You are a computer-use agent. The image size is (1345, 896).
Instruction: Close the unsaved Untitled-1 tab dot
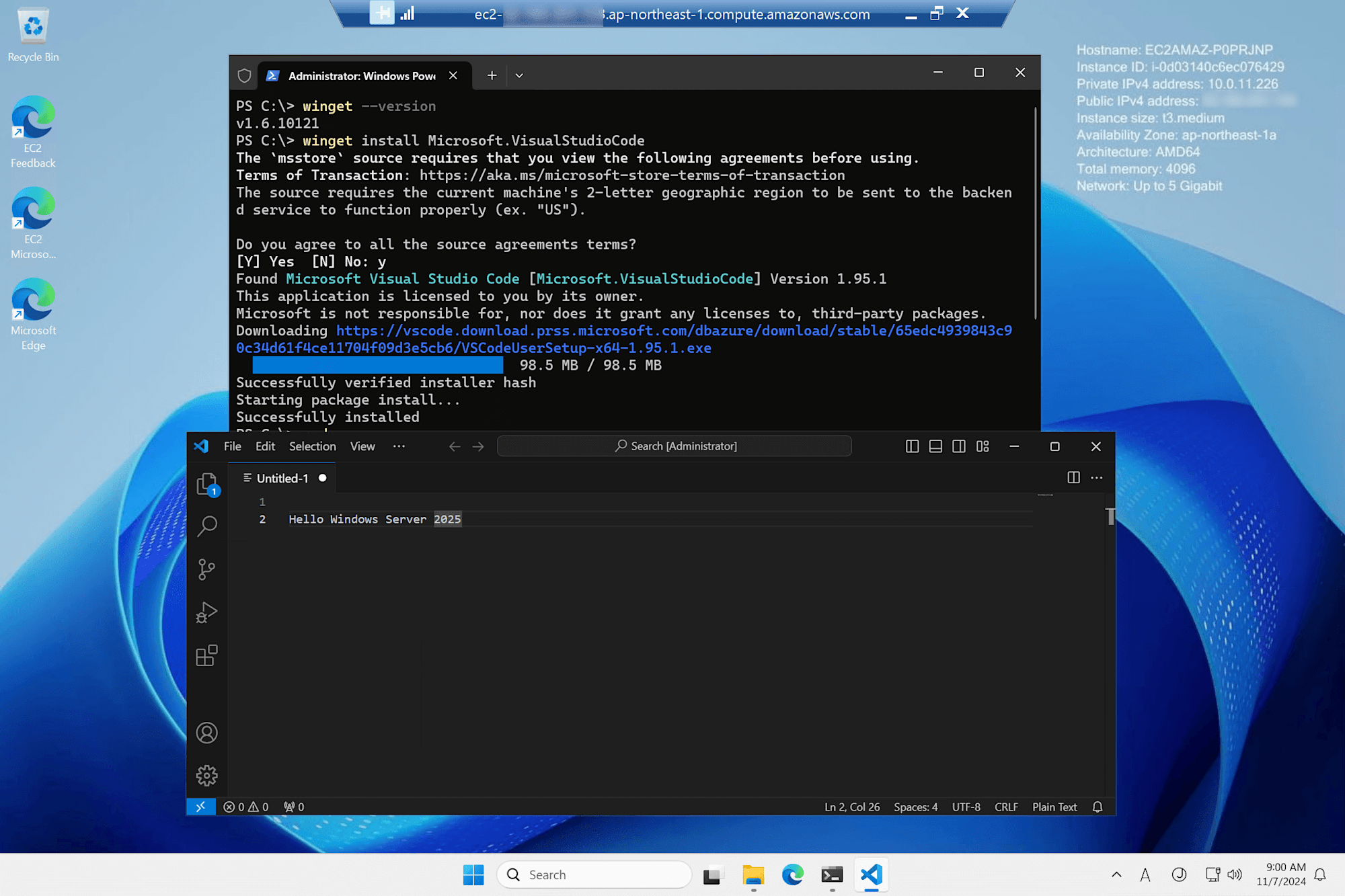(323, 478)
